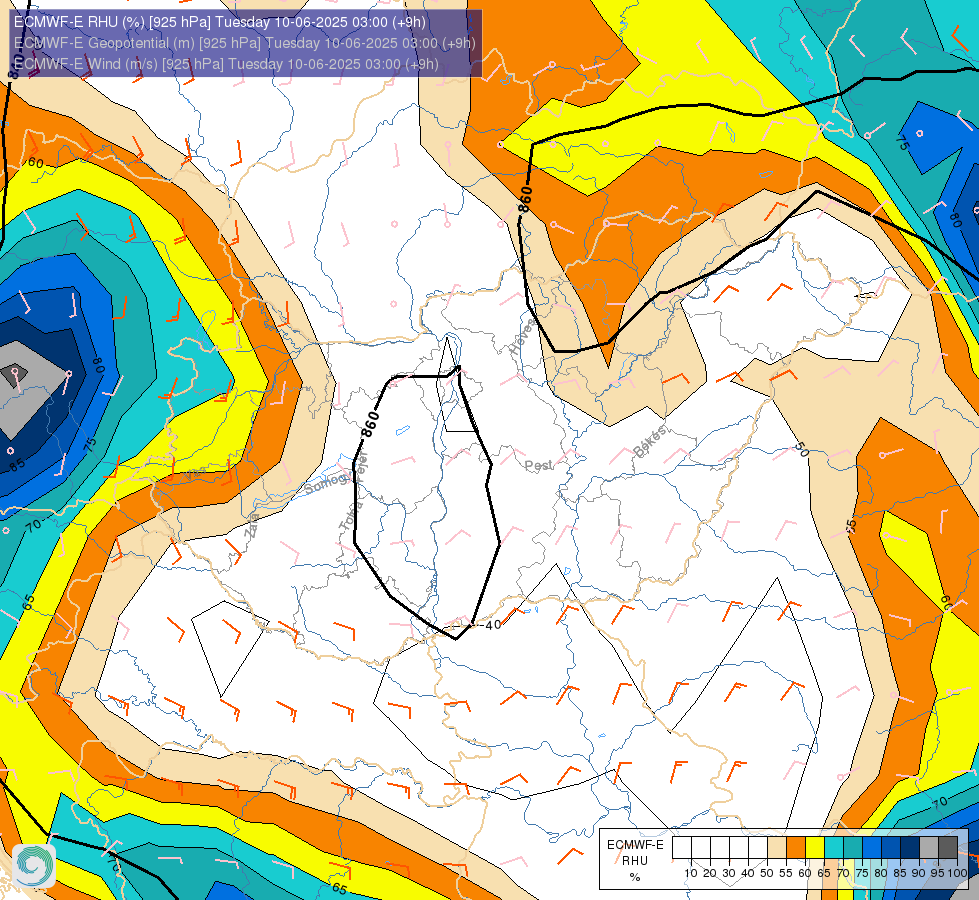
Task: Click the 860 label on the central closed contour
Action: [x=370, y=425]
